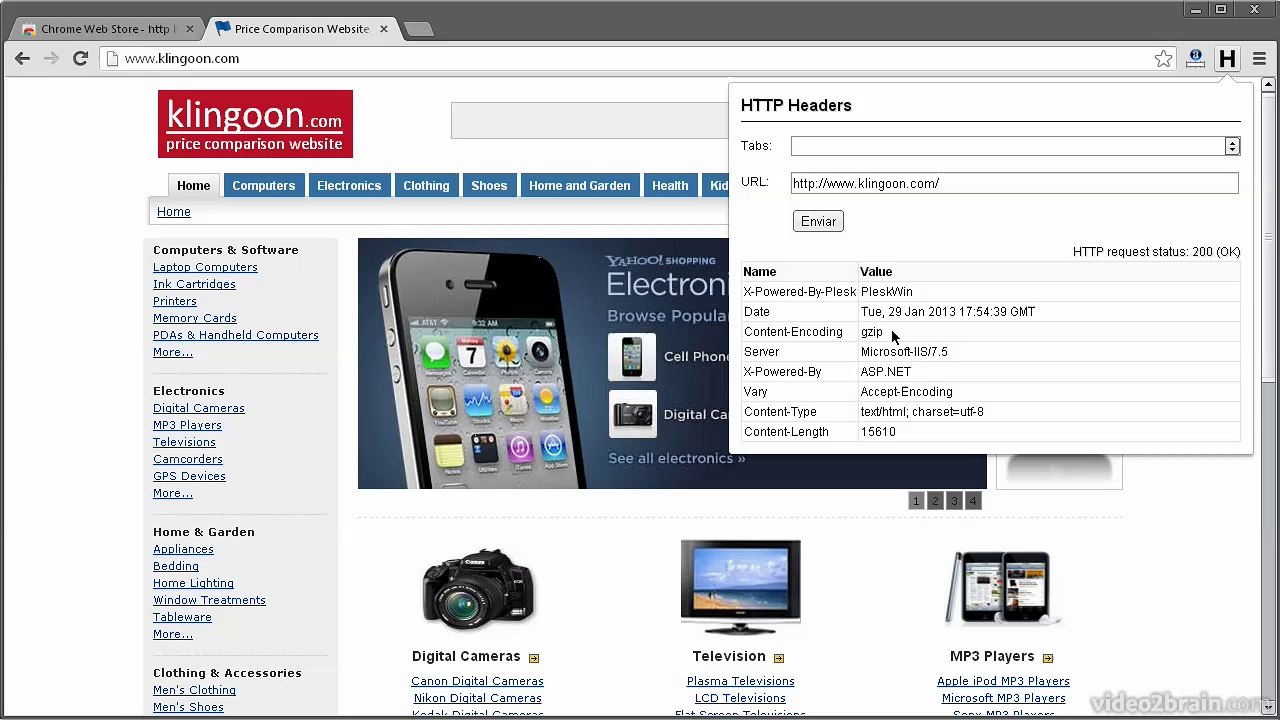The width and height of the screenshot is (1280, 720).
Task: Open the sidebar MP3 Players link
Action: coord(187,425)
